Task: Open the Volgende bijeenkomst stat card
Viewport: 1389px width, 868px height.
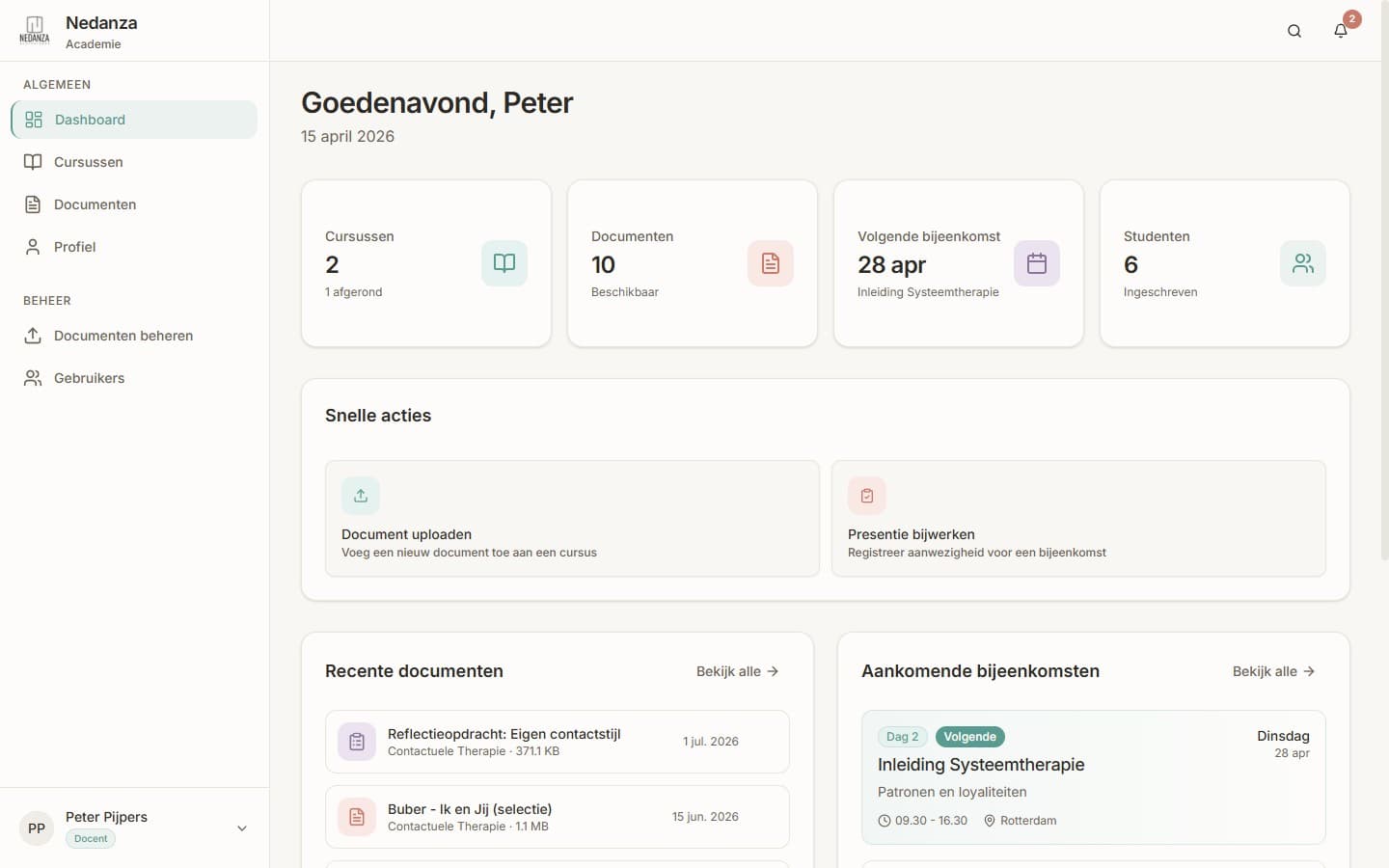Action: (x=959, y=263)
